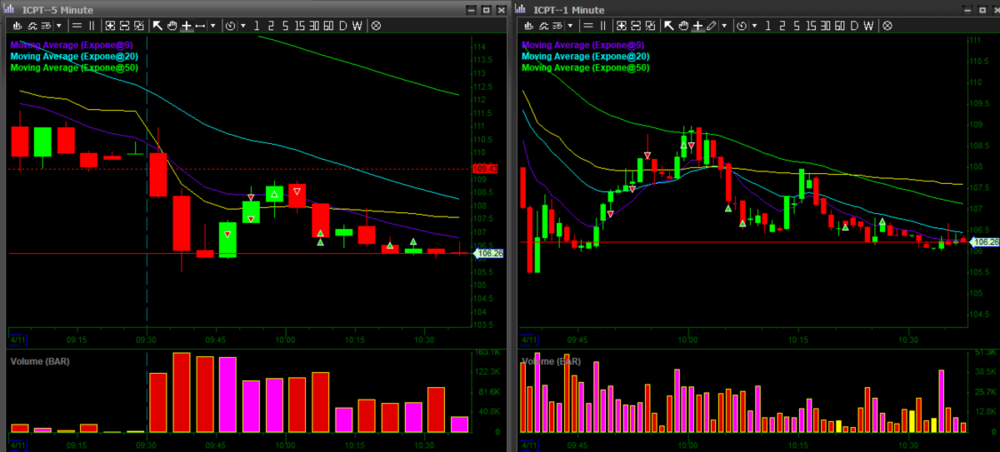This screenshot has width=1000, height=452.
Task: Focus the ICPT--1 Minute window title
Action: pos(572,8)
